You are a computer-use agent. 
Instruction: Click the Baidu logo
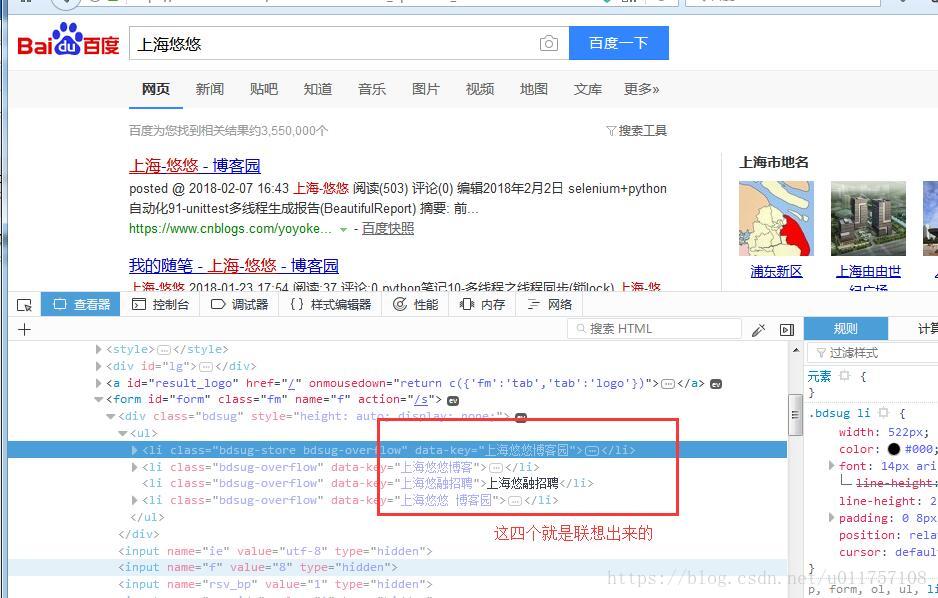pos(68,40)
